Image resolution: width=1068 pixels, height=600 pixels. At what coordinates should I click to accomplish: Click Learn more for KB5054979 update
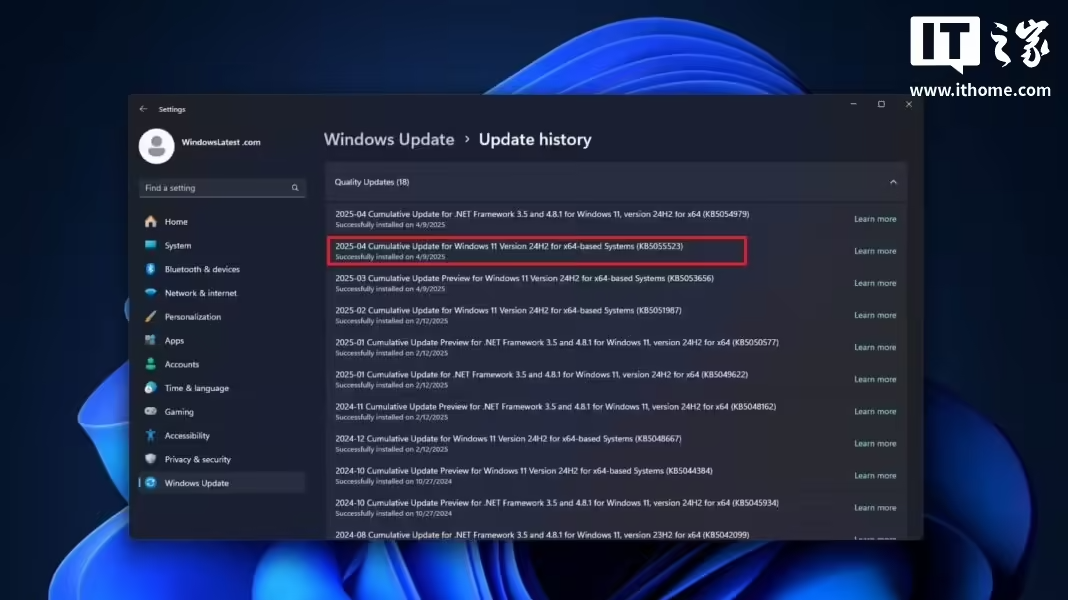[x=875, y=219]
